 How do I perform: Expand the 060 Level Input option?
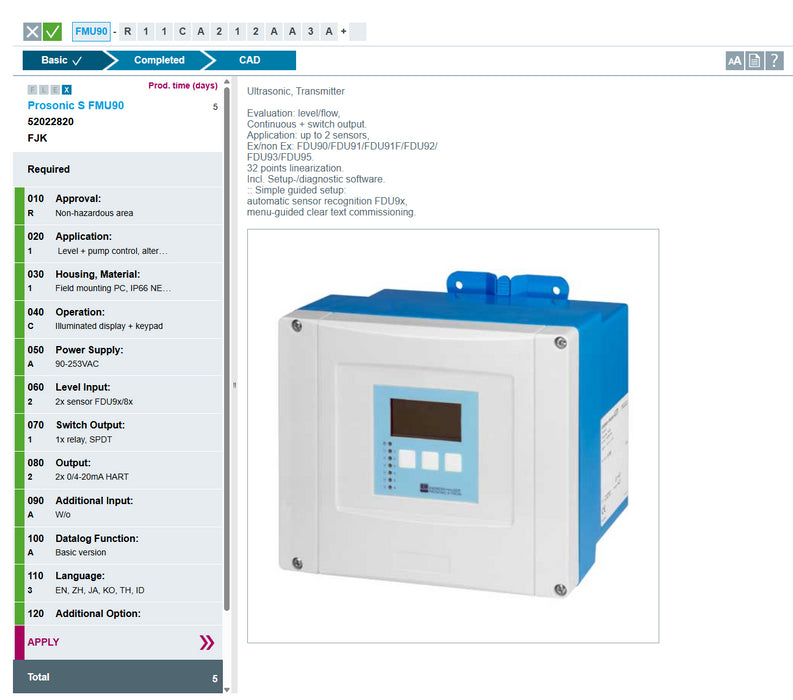(118, 395)
